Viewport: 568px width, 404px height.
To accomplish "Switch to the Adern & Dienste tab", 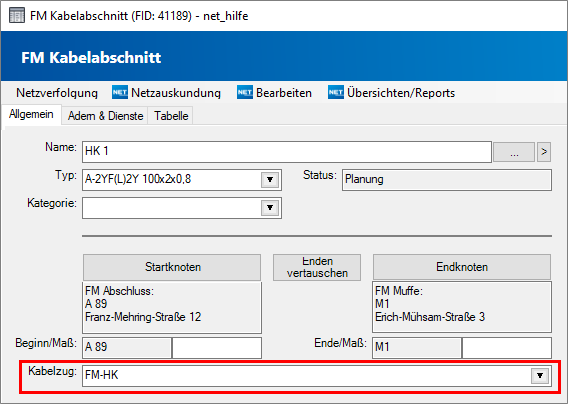I will [105, 116].
